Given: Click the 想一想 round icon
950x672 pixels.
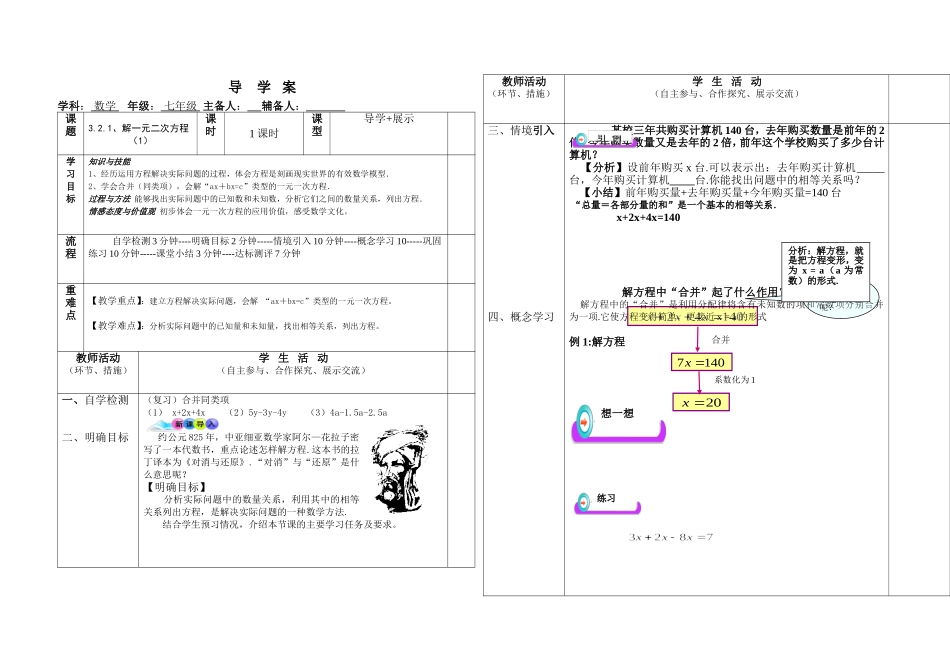Looking at the screenshot, I should [x=585, y=421].
